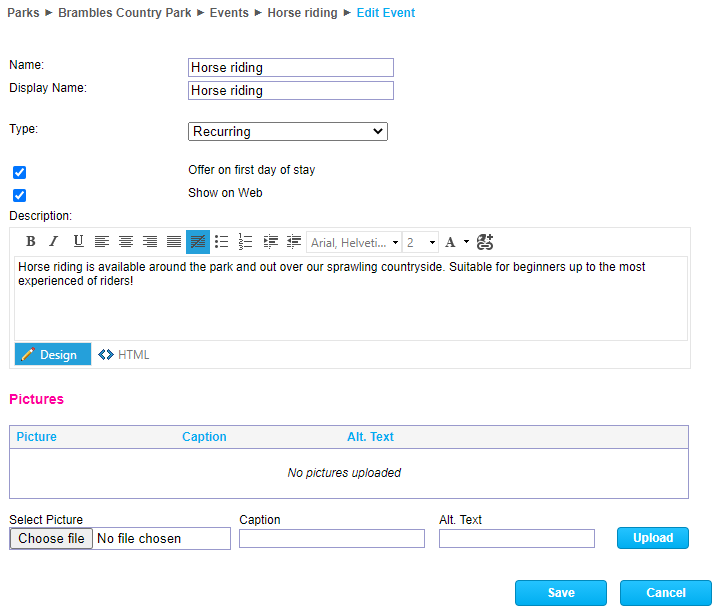Screen dimensions: 718x611
Task: Click the Caption input field
Action: tap(331, 539)
